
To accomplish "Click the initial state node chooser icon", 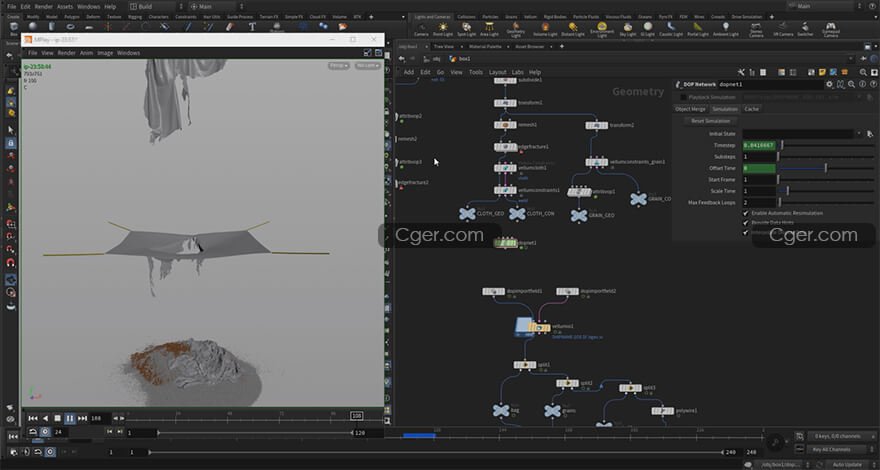I will [x=870, y=134].
